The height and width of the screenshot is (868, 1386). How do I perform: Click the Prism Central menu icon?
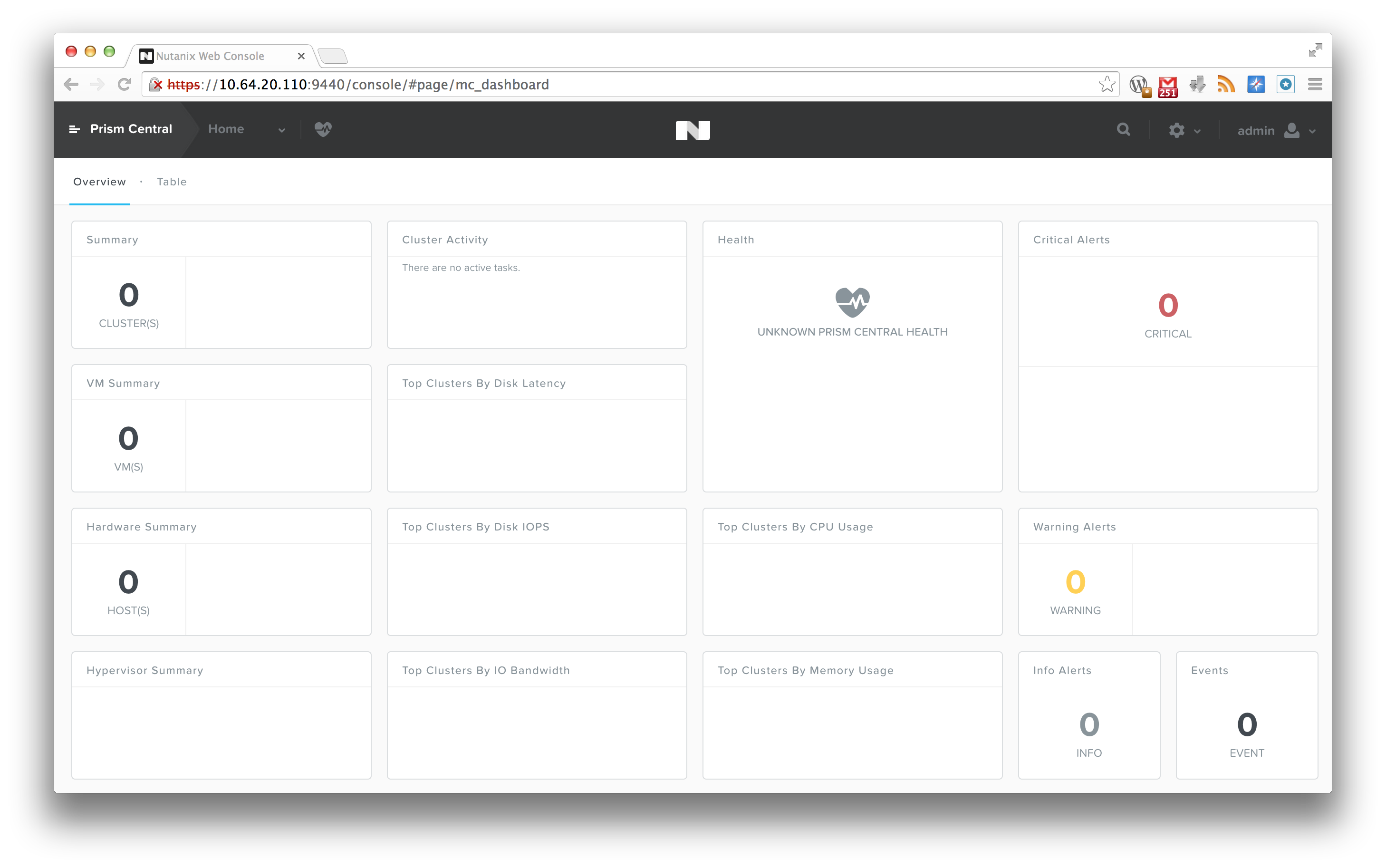point(74,130)
